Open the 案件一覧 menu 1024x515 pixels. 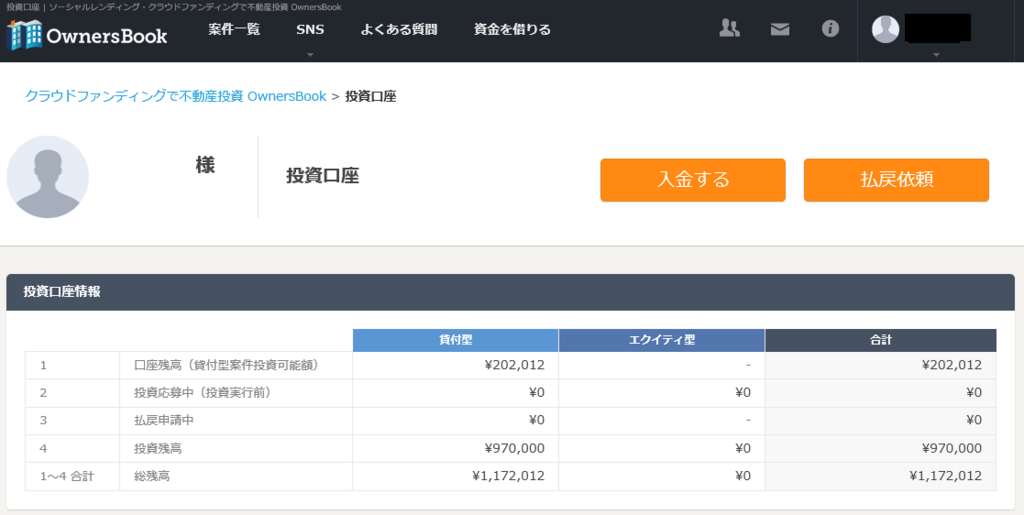click(234, 29)
